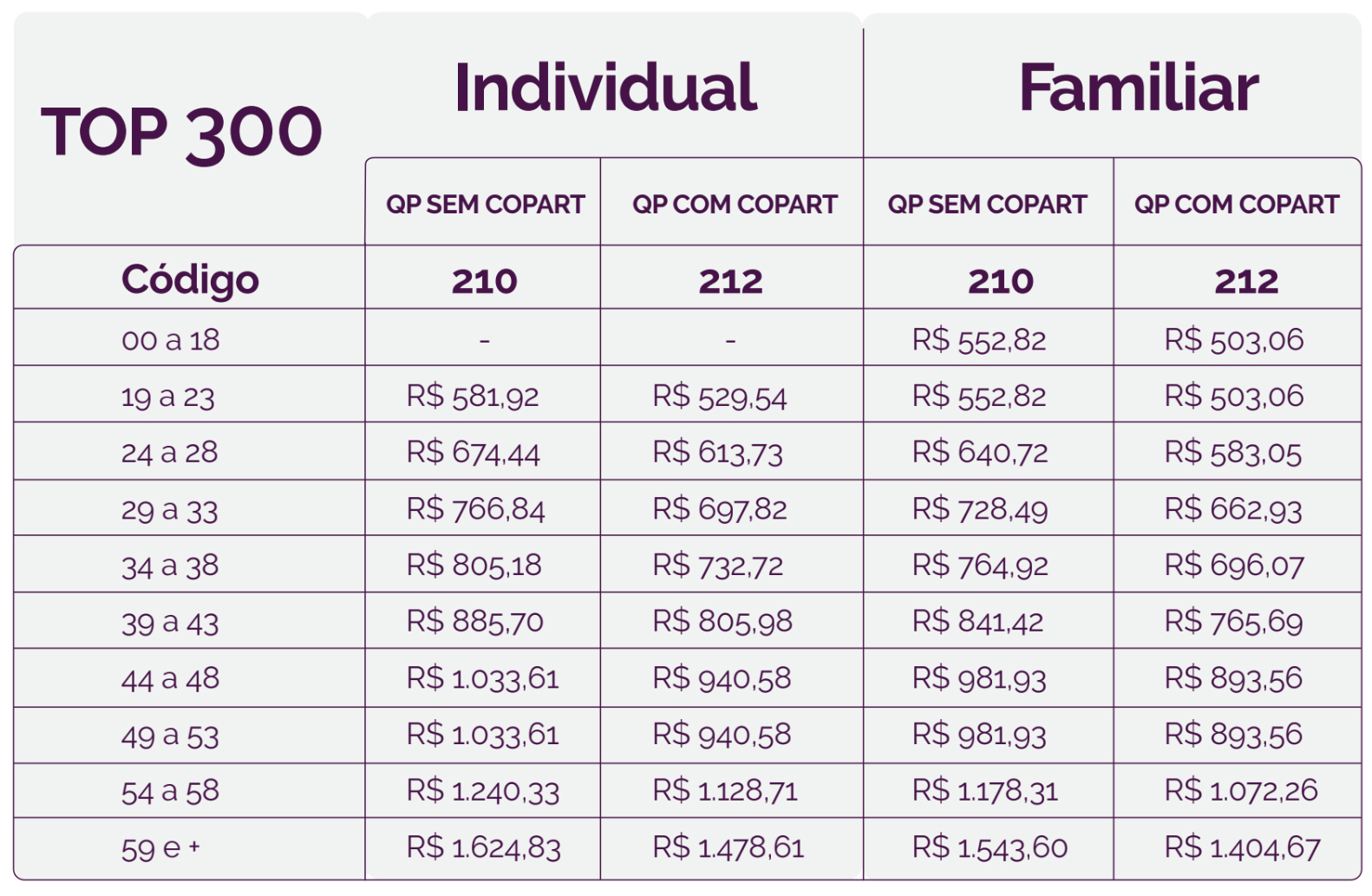
Task: Click the Código row label
Action: click(190, 280)
